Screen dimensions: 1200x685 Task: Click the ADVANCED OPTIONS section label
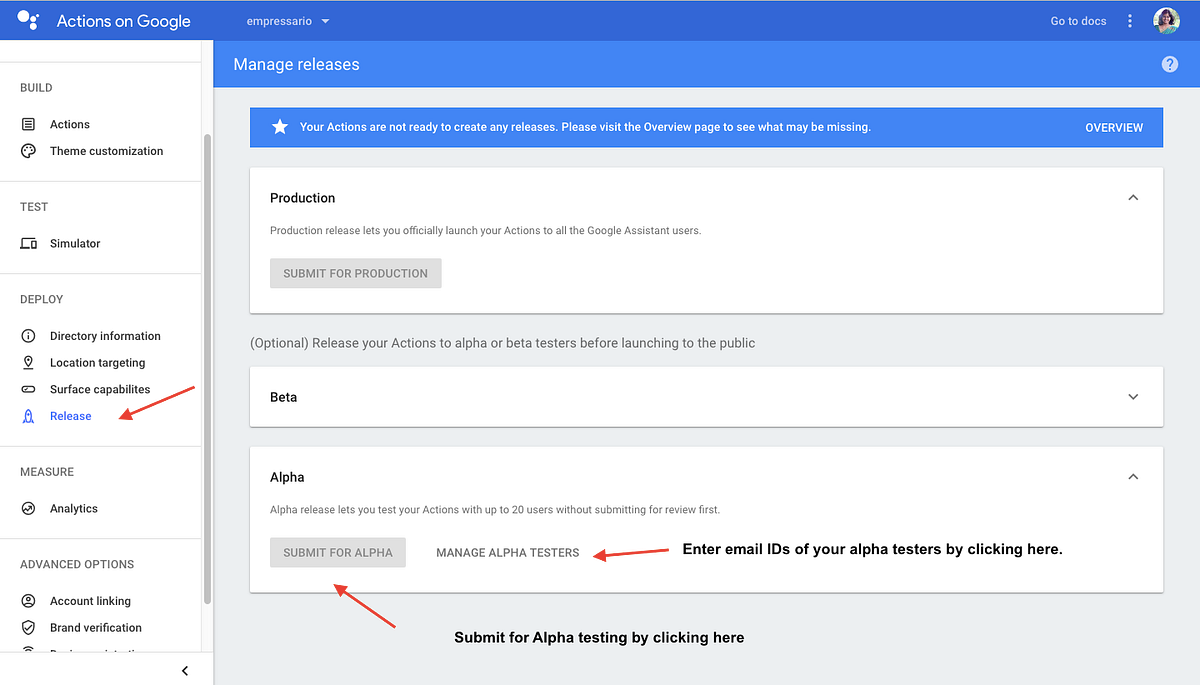click(x=77, y=564)
